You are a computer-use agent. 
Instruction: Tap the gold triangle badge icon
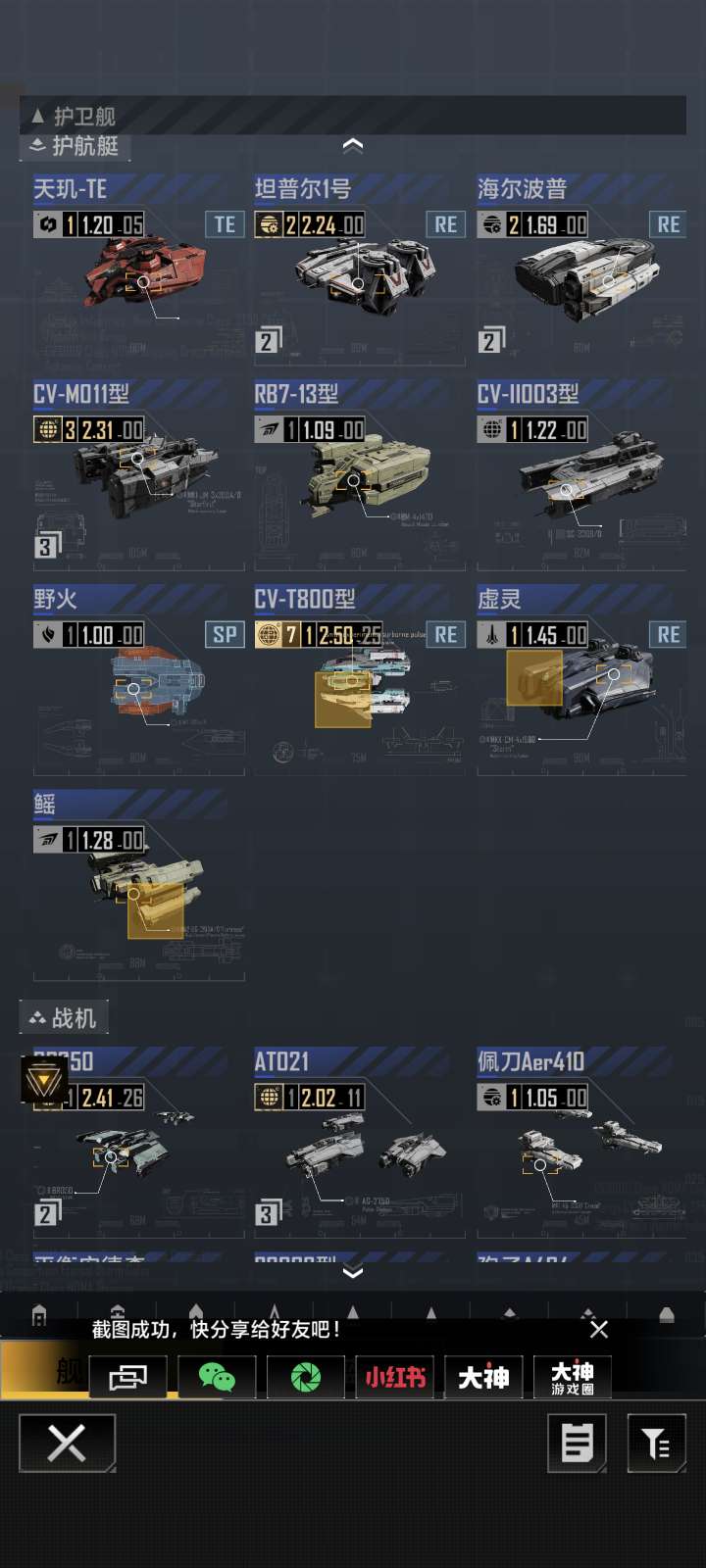coord(45,1081)
